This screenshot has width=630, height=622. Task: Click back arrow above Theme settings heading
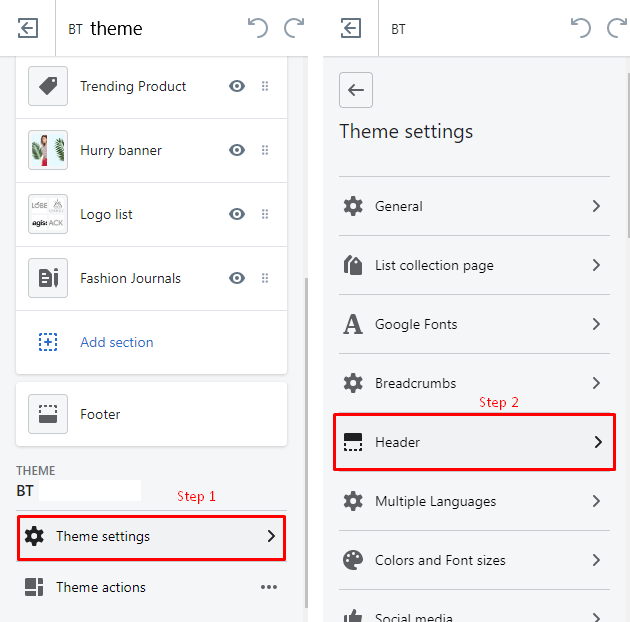point(356,90)
